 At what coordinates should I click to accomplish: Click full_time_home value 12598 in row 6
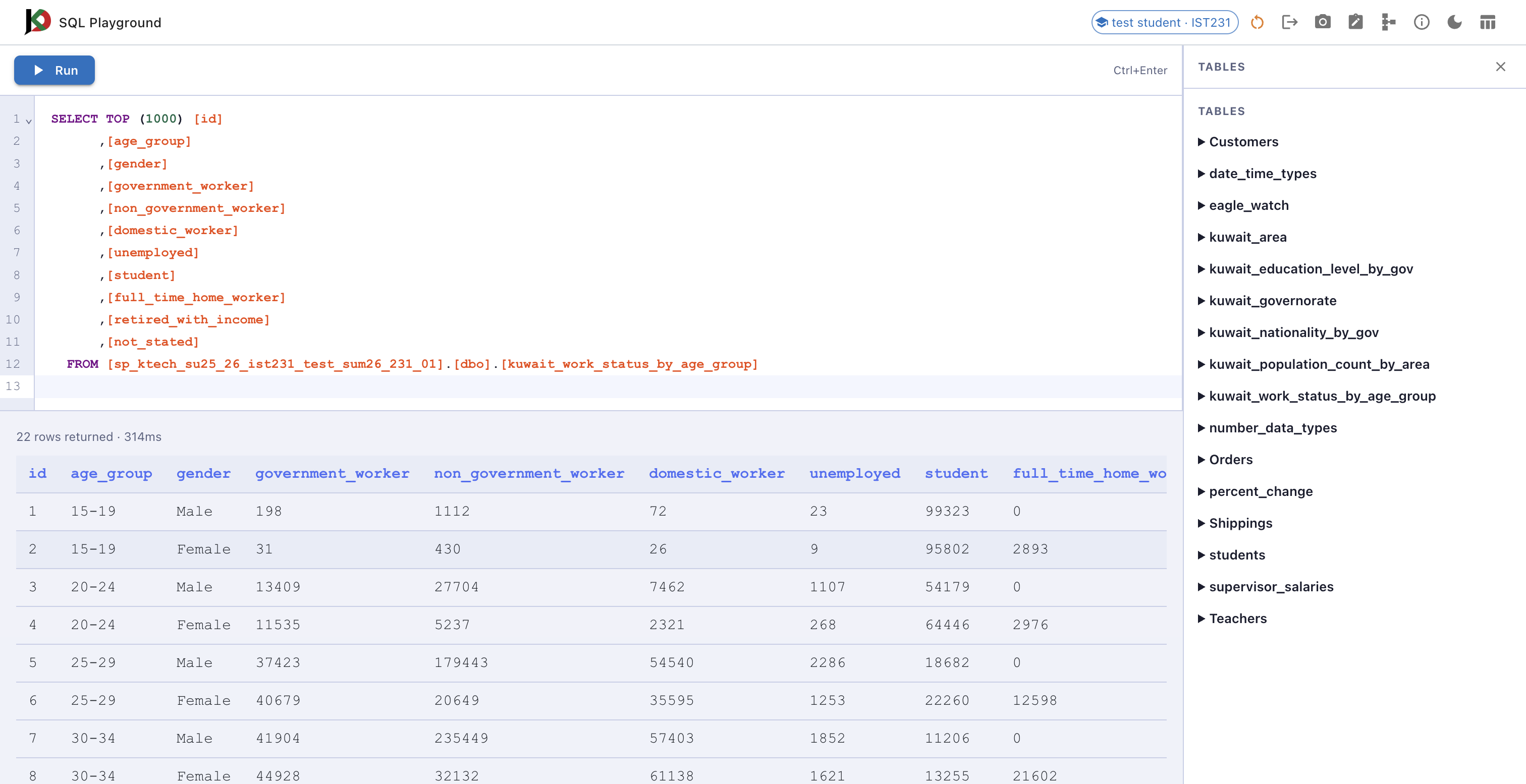[x=1035, y=701]
